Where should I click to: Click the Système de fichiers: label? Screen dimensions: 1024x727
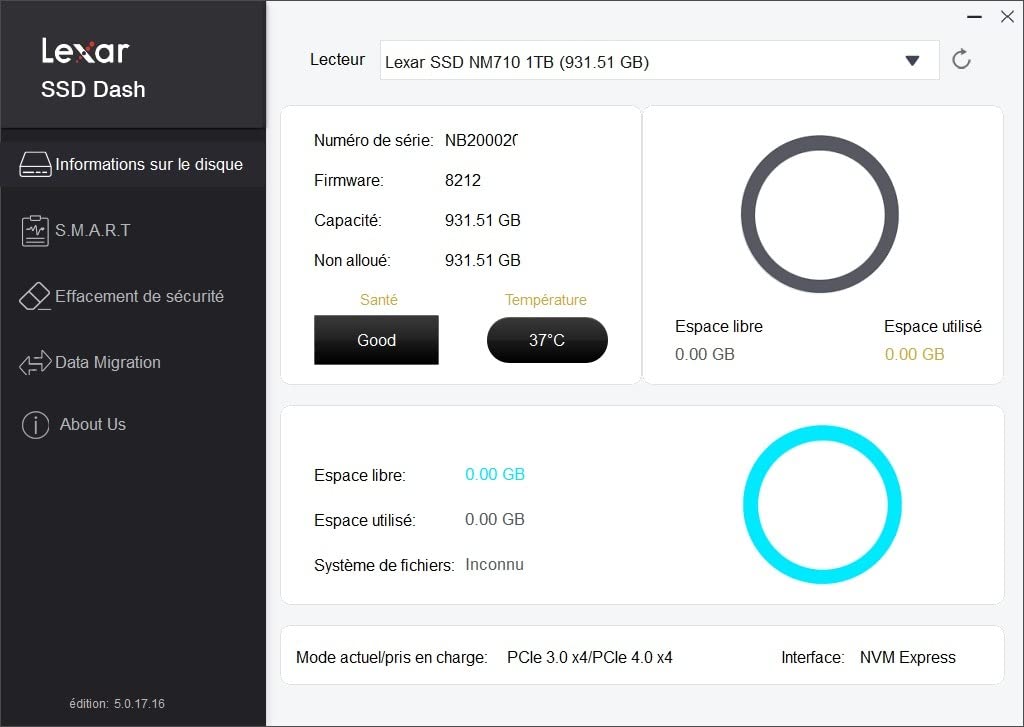[x=384, y=565]
